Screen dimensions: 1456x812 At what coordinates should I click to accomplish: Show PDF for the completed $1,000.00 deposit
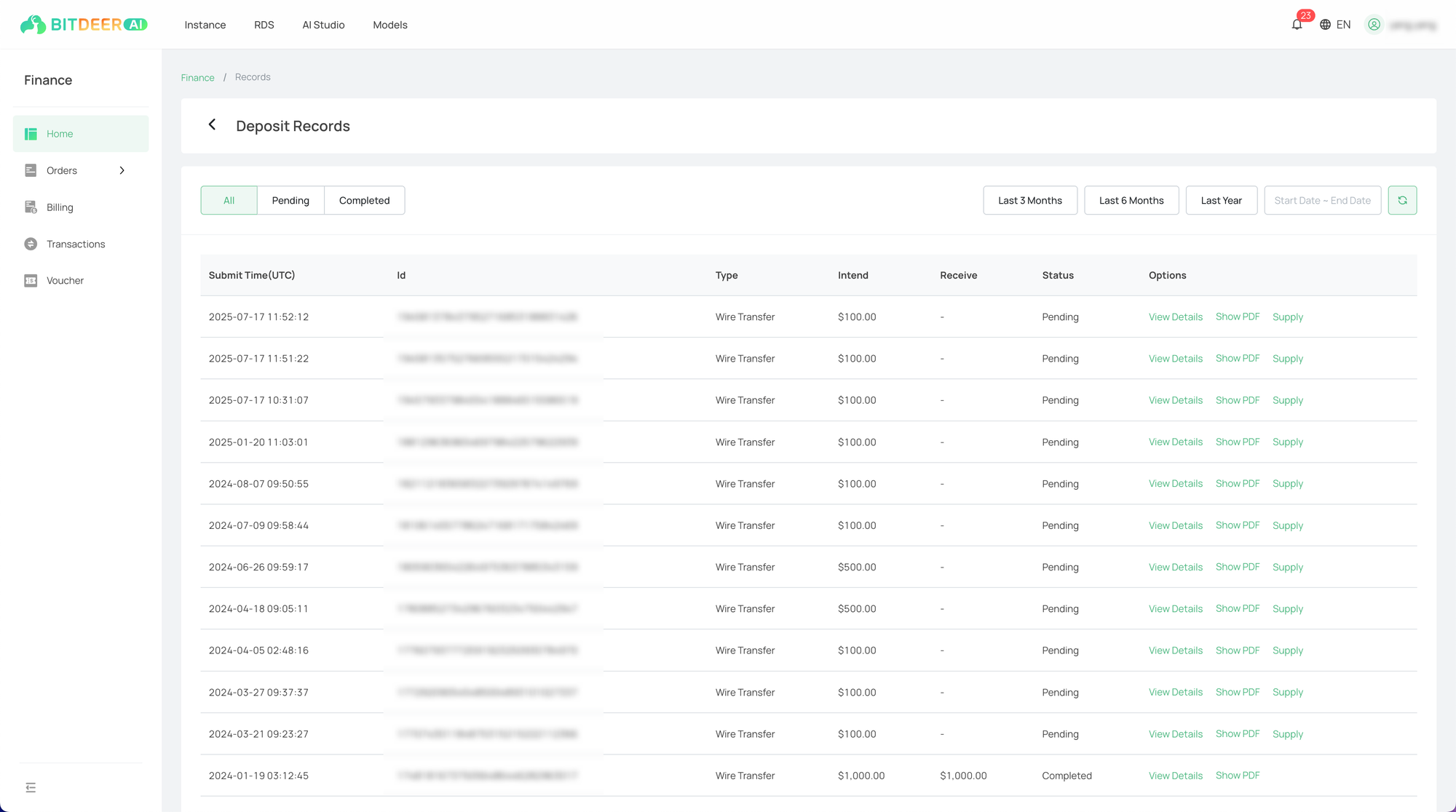(x=1237, y=776)
